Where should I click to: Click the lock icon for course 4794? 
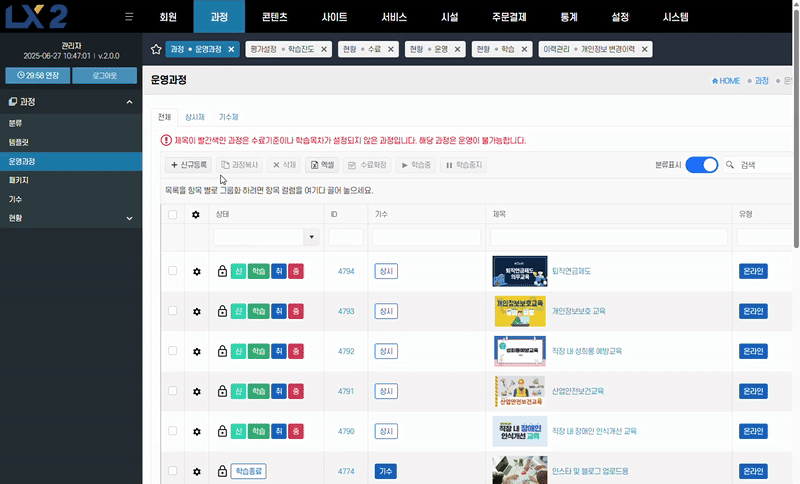pyautogui.click(x=222, y=271)
